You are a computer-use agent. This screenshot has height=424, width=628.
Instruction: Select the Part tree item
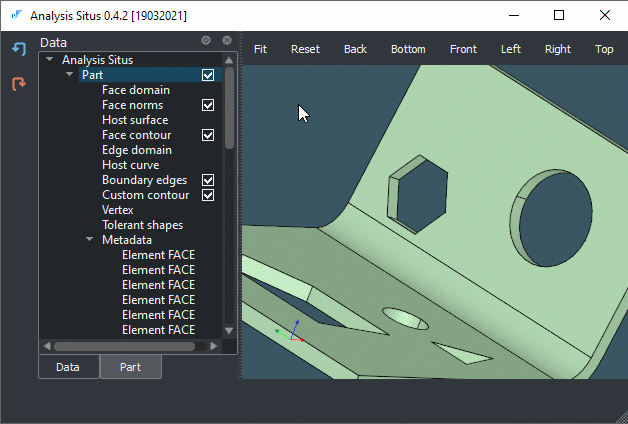(x=93, y=75)
